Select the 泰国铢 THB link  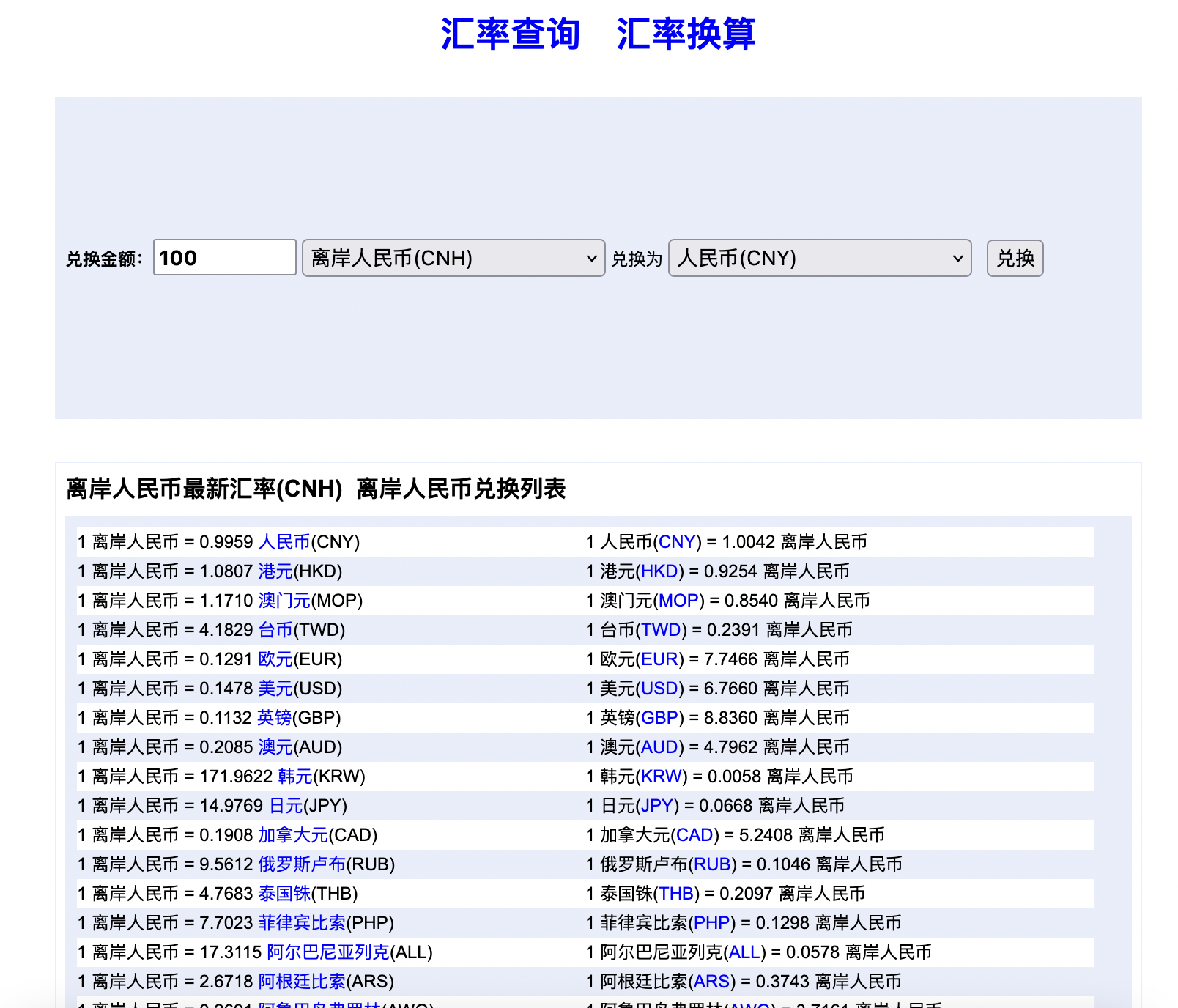285,894
